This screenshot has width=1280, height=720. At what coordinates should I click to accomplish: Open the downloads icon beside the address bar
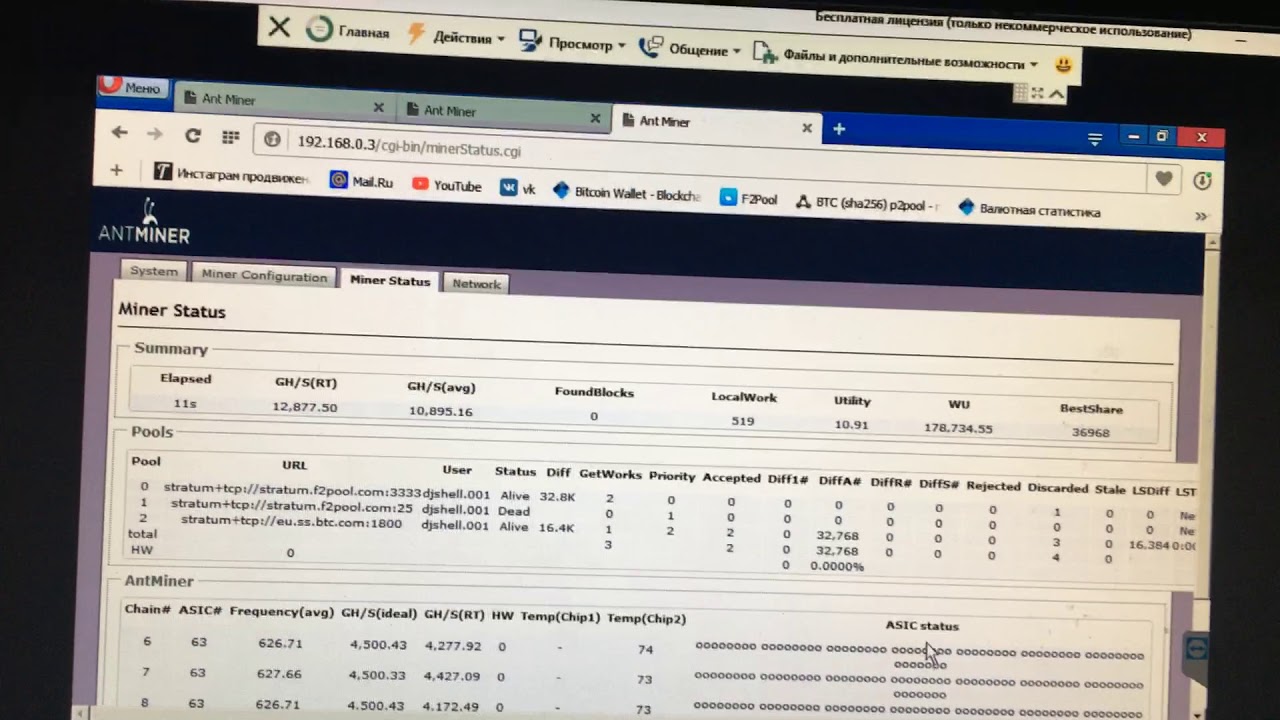pos(1202,181)
